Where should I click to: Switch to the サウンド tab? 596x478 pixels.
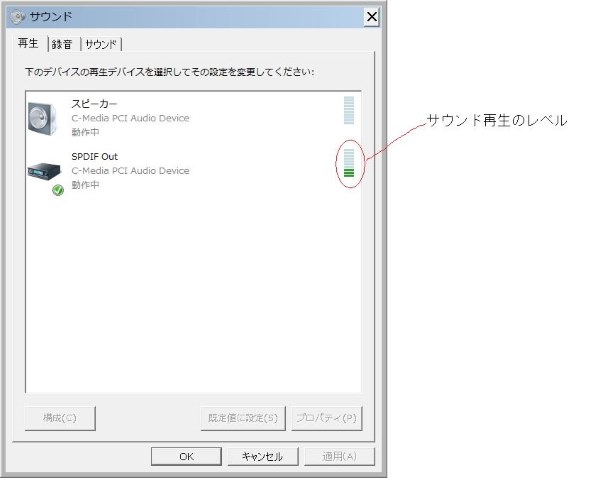click(101, 44)
